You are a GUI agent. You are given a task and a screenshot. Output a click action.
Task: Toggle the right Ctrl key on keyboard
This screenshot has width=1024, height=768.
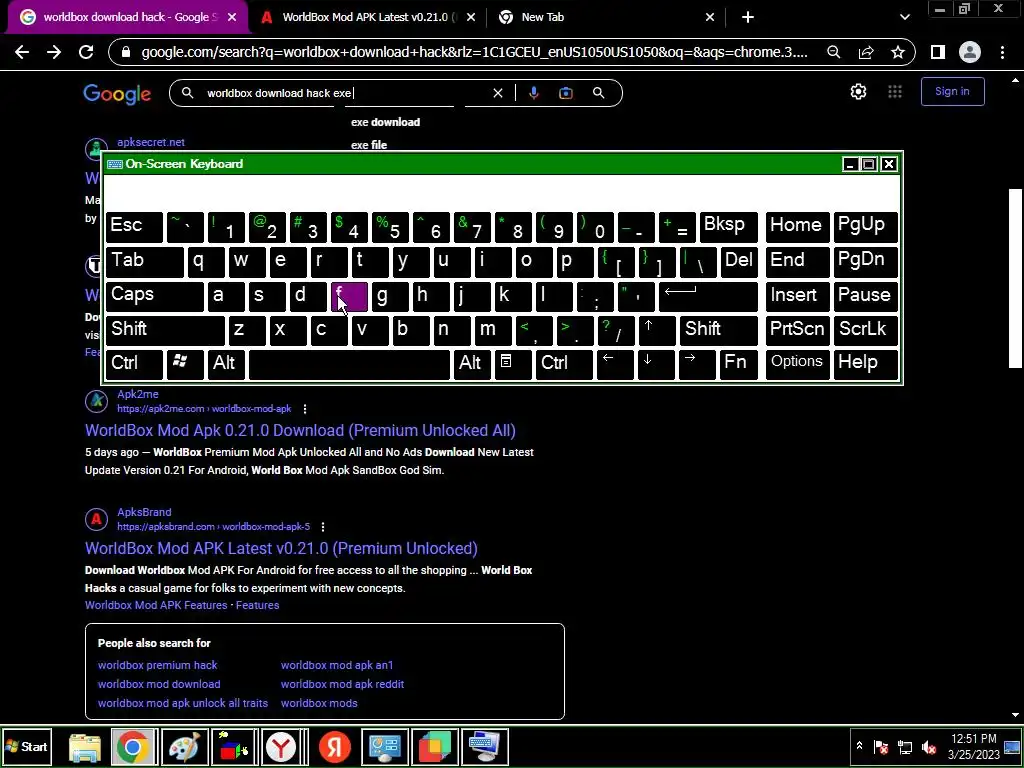point(564,364)
